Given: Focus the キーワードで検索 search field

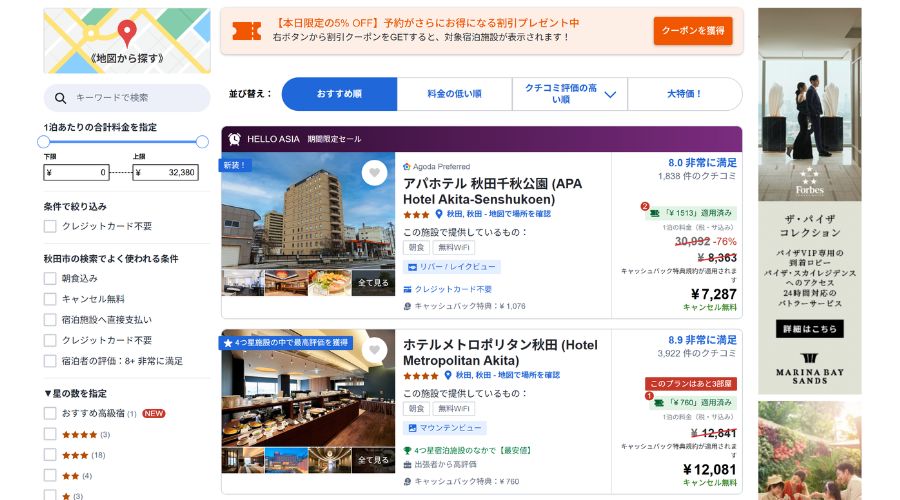Looking at the screenshot, I should coord(127,98).
